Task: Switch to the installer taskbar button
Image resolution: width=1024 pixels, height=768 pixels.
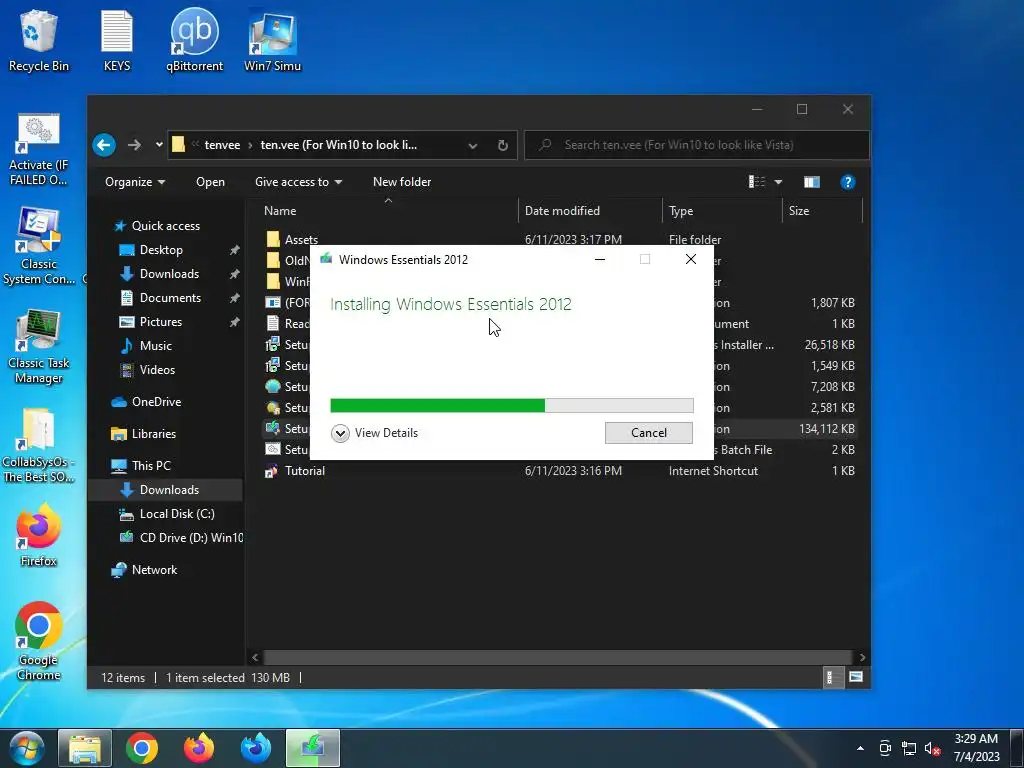Action: tap(312, 748)
